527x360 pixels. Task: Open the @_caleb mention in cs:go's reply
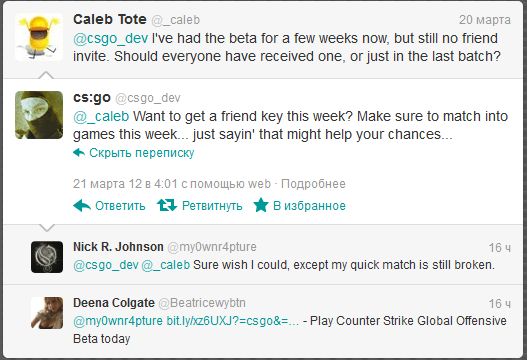pyautogui.click(x=101, y=117)
